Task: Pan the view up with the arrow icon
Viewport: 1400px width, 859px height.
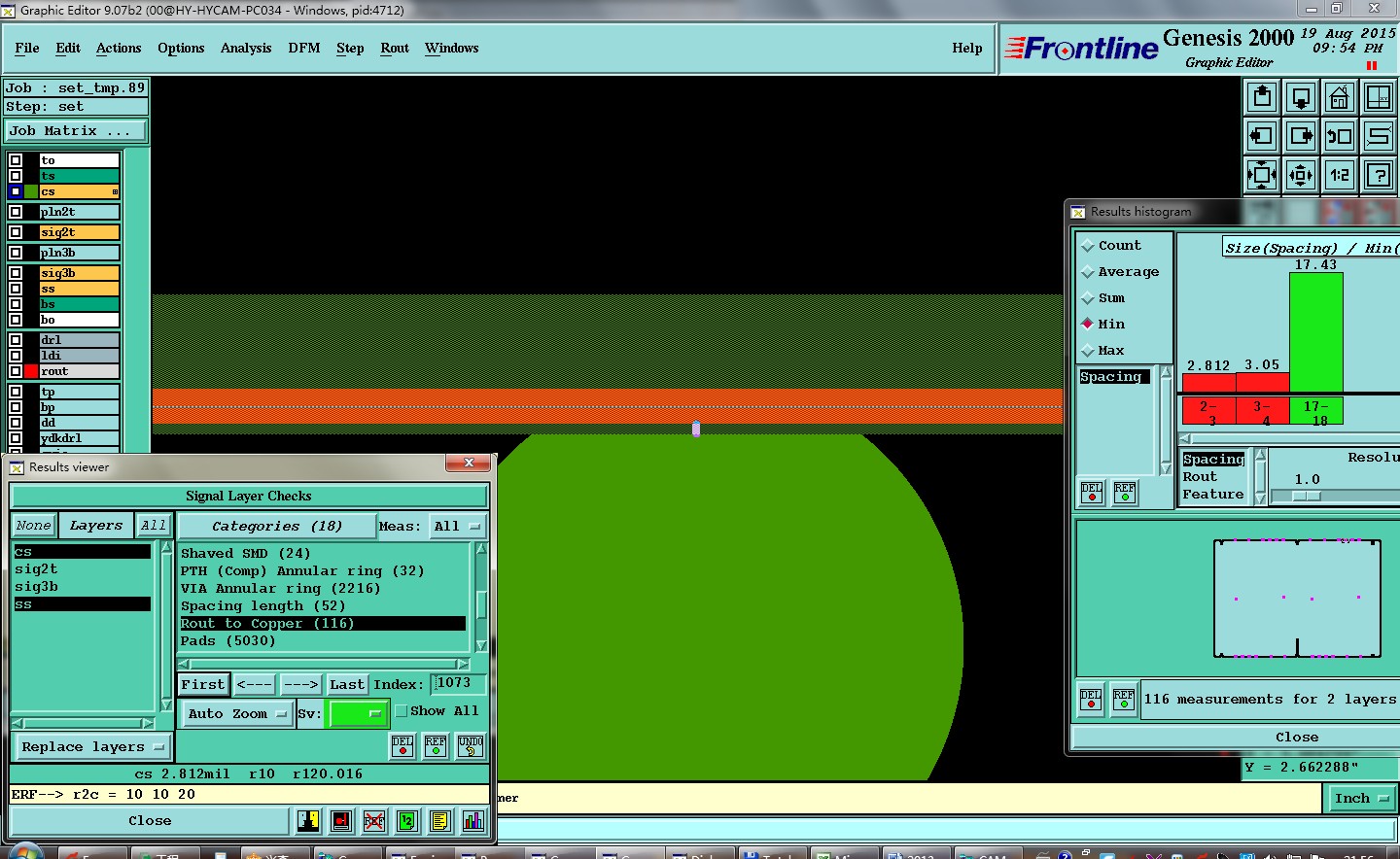Action: tap(1262, 97)
